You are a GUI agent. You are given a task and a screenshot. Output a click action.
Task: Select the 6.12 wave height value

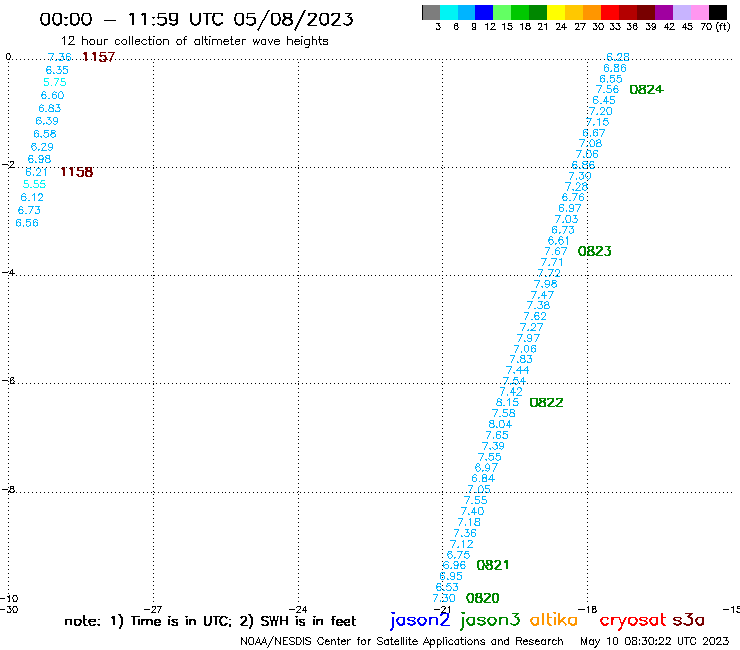32,197
